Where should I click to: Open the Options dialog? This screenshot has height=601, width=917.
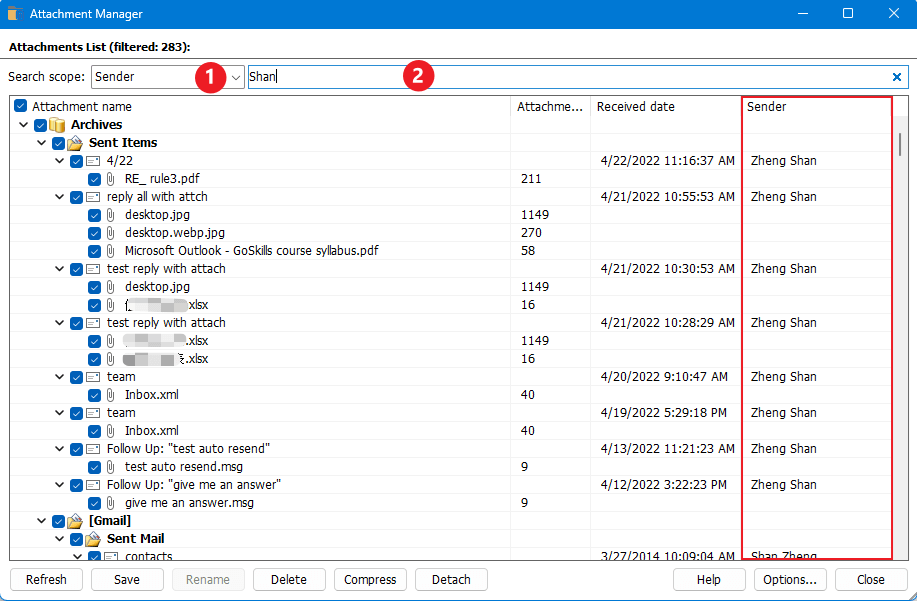coord(790,579)
